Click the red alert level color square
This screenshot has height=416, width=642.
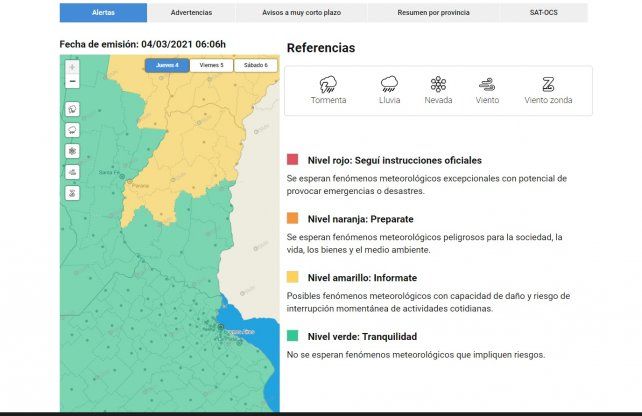coord(292,160)
